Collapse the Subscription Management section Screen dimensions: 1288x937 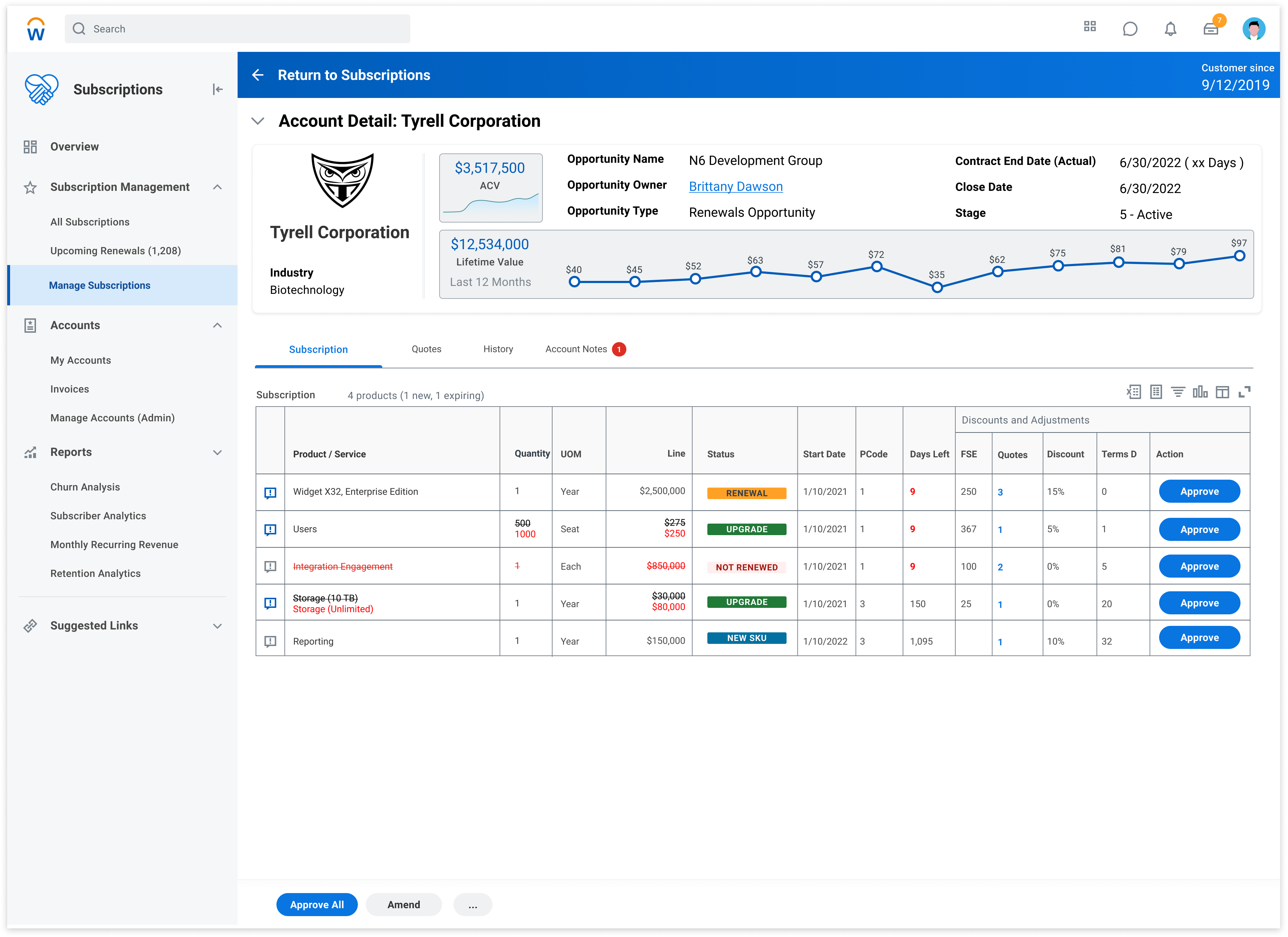217,188
